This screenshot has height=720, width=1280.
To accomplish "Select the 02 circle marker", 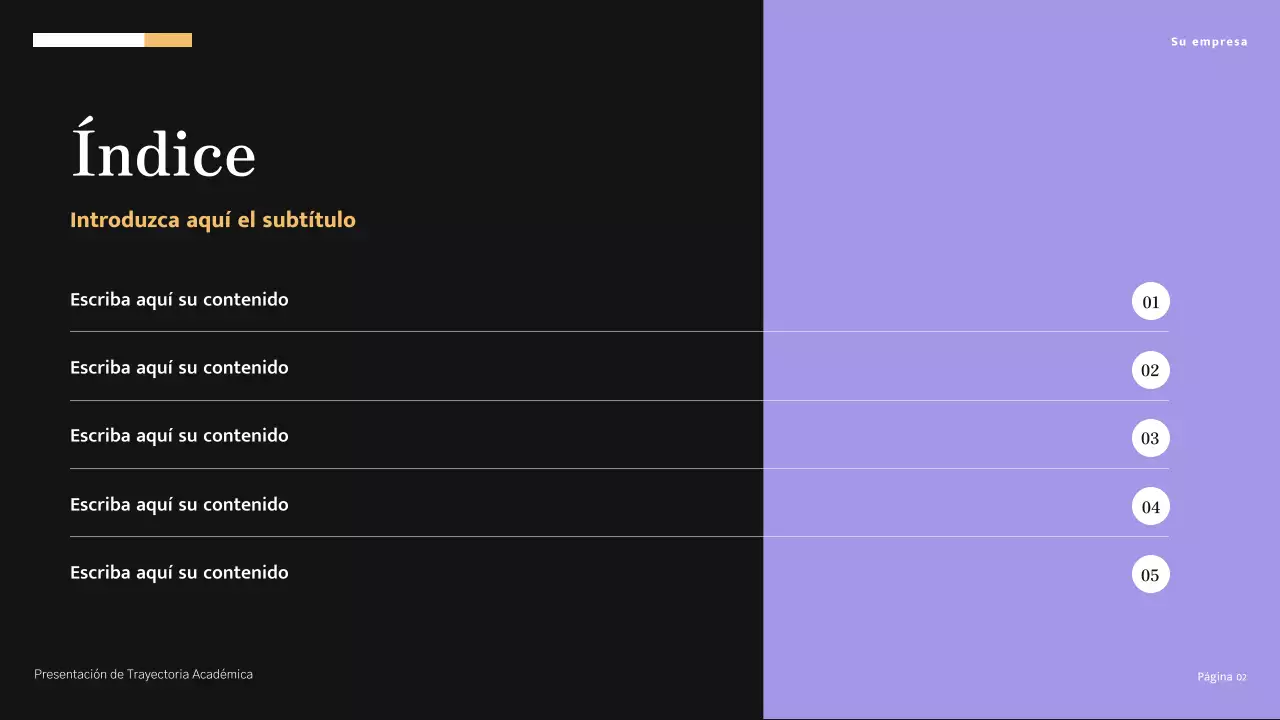I will [1150, 370].
